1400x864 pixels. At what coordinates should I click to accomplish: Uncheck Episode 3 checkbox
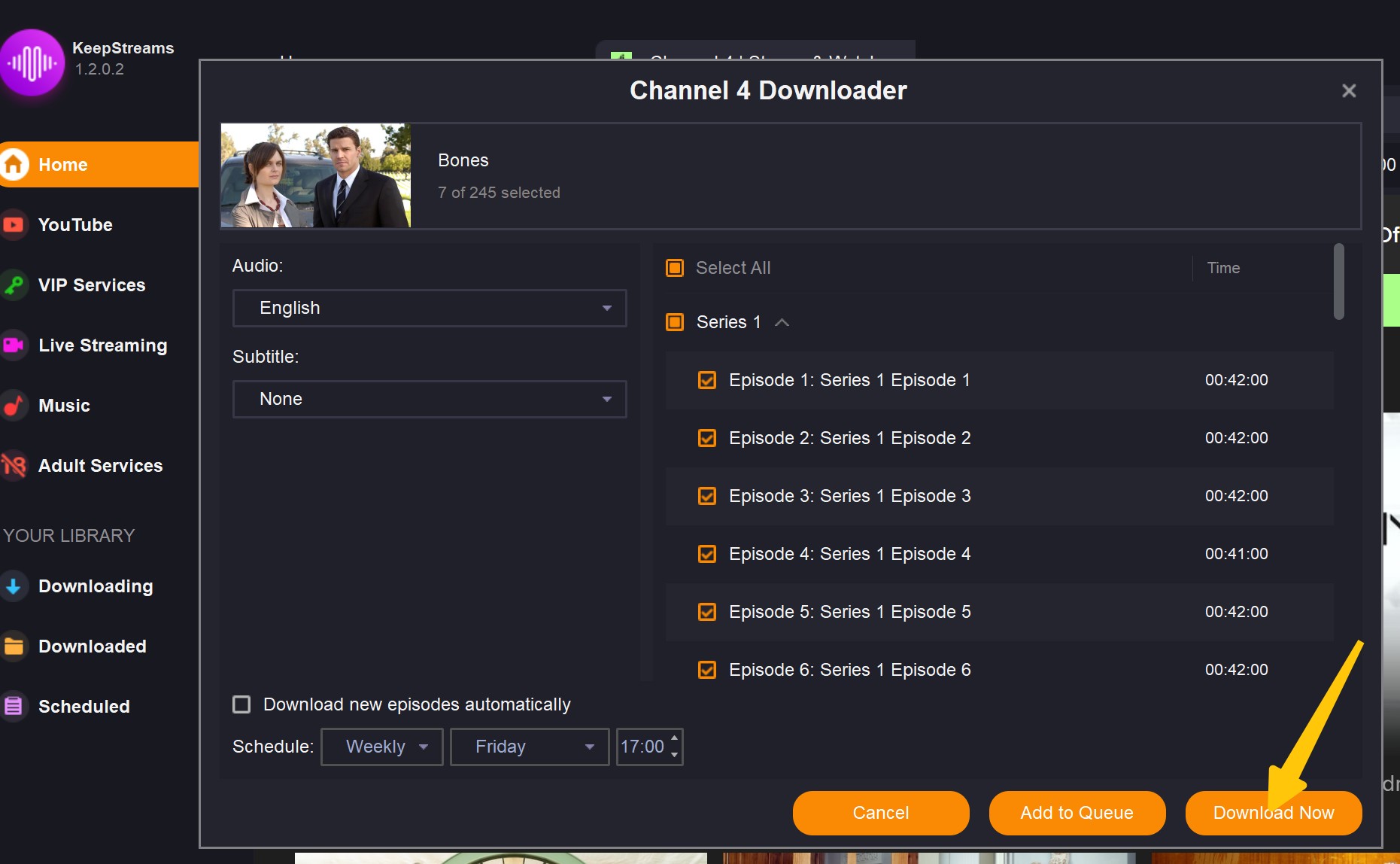pyautogui.click(x=707, y=496)
